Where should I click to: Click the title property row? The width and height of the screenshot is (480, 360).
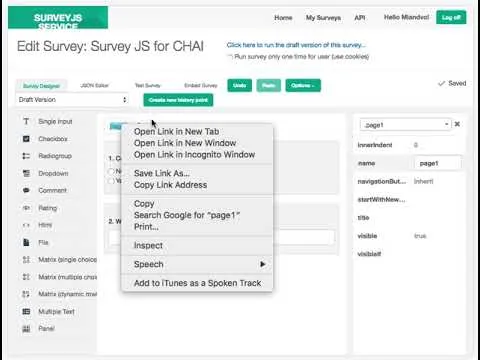[410, 218]
